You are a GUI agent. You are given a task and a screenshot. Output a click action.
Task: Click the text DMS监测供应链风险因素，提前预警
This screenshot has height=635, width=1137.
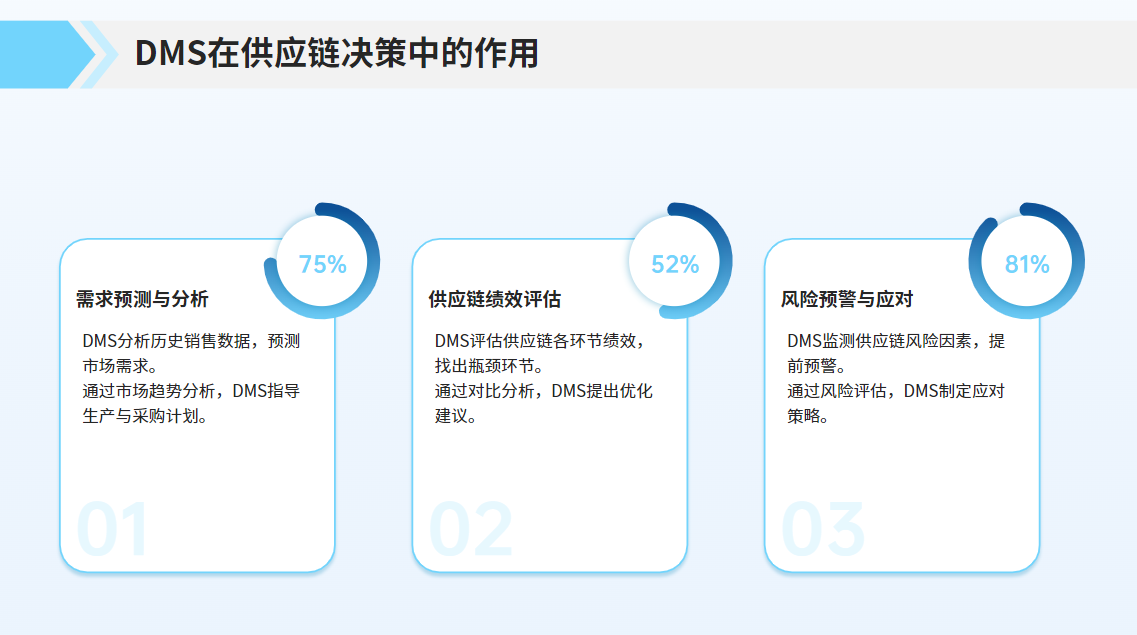896,353
